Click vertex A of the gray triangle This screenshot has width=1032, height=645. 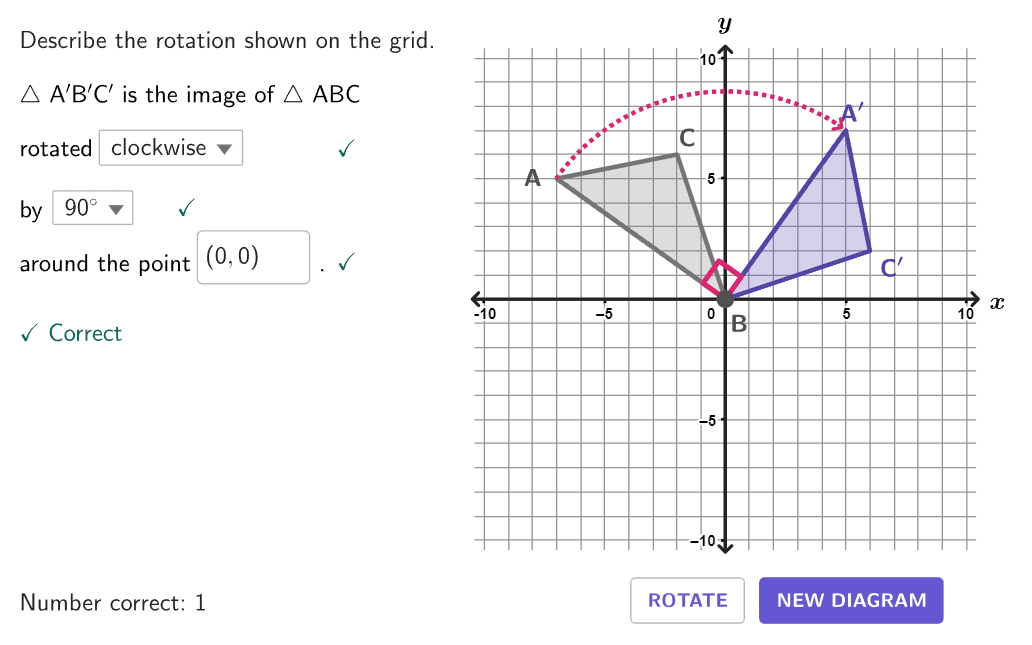[557, 177]
